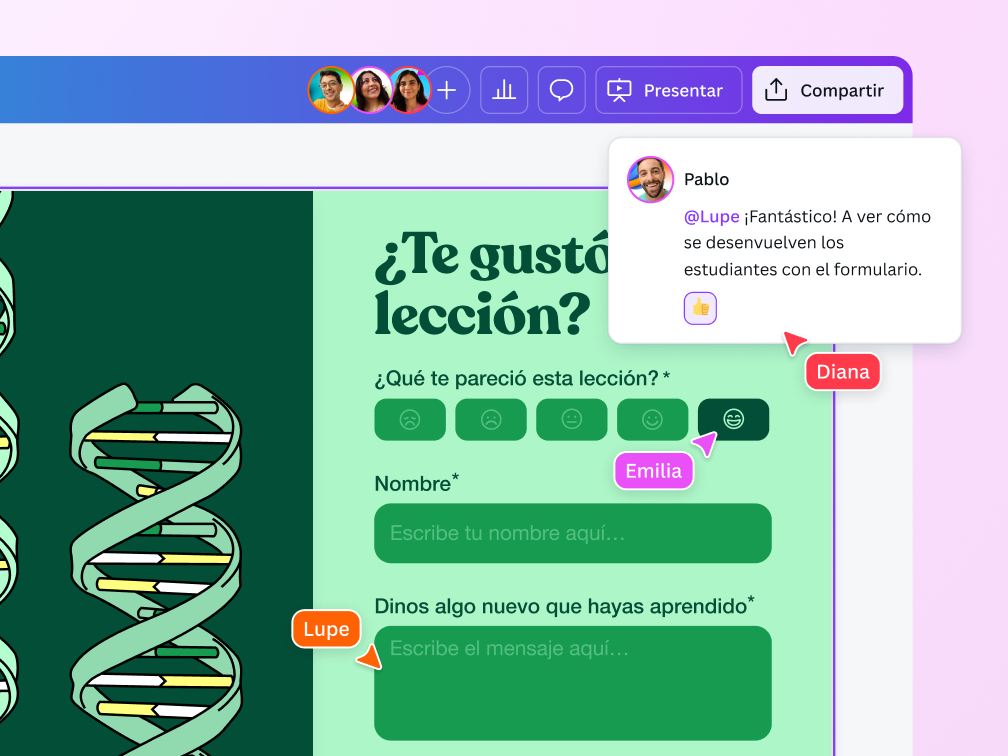Click the Lupe cursor label

pyautogui.click(x=326, y=629)
